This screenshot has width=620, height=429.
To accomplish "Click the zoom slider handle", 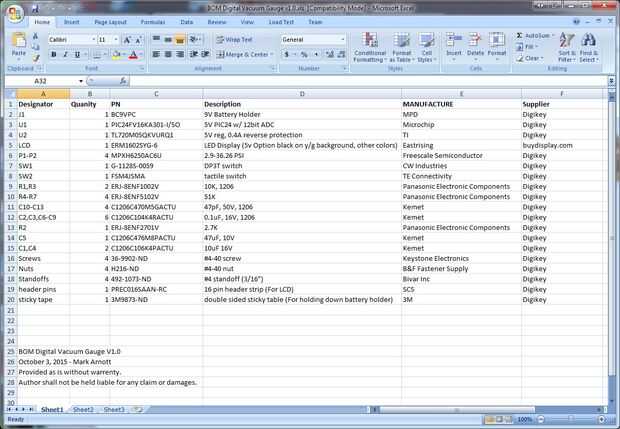I will [x=571, y=420].
